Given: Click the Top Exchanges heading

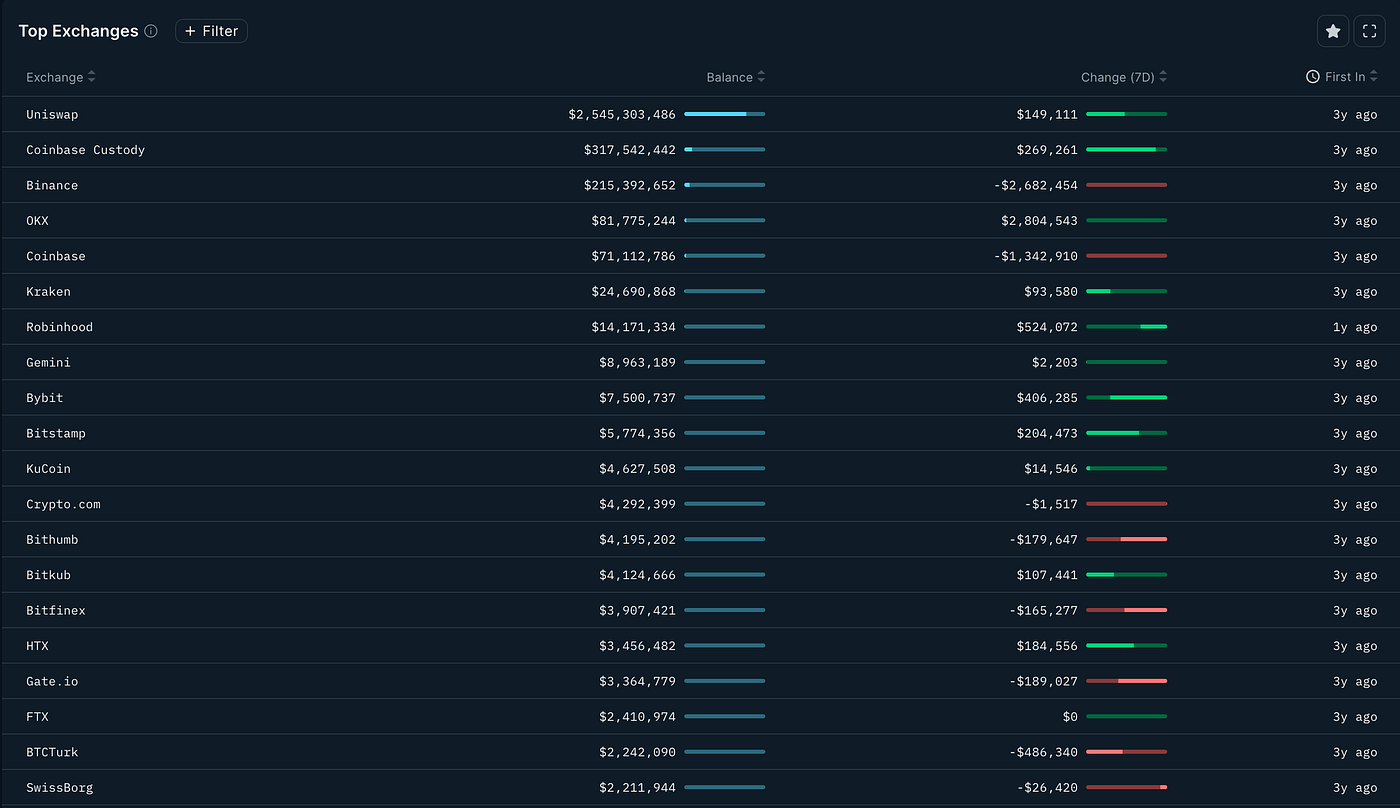Looking at the screenshot, I should (78, 31).
